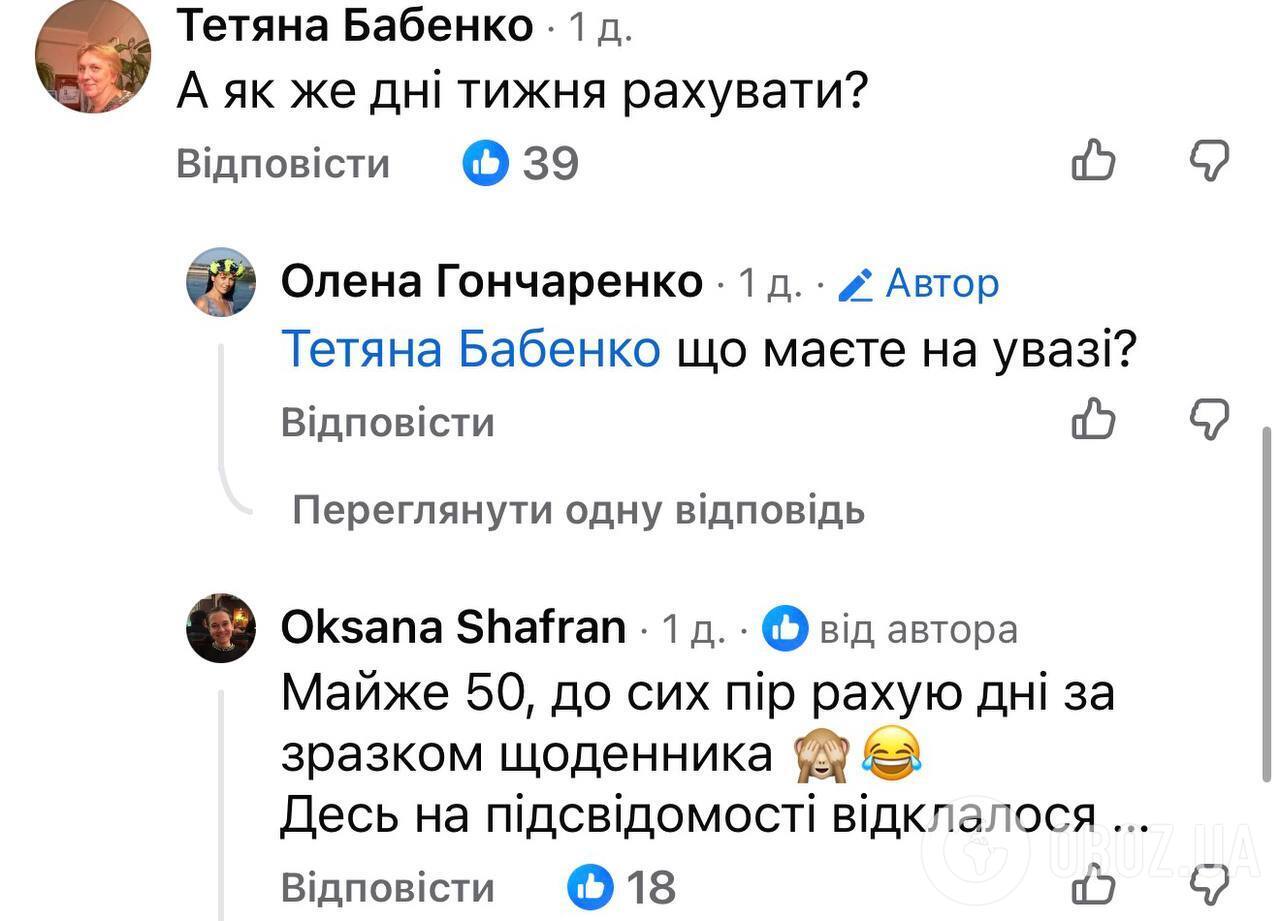Screen dimensions: 1280x921
Task: Open reactions list for the 39 likes
Action: click(x=550, y=161)
